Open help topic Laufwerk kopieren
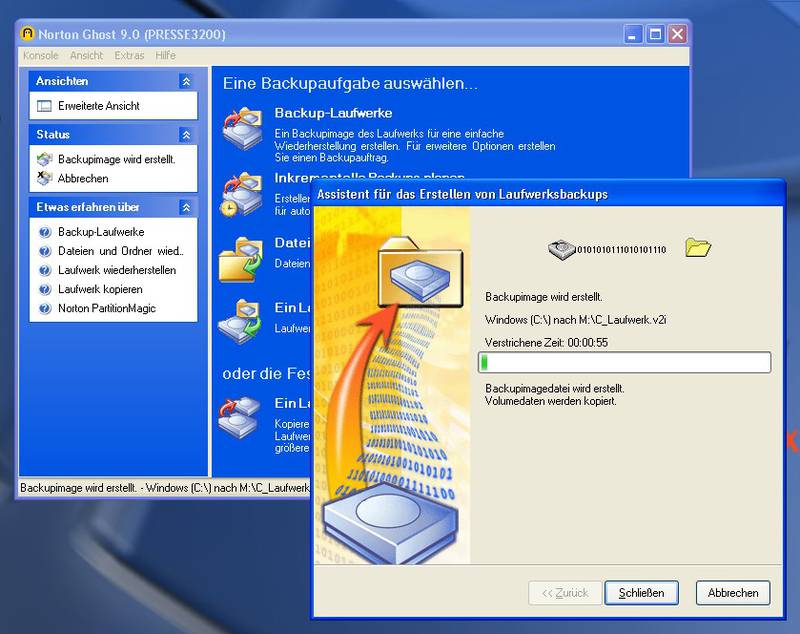Image resolution: width=800 pixels, height=634 pixels. click(x=100, y=289)
